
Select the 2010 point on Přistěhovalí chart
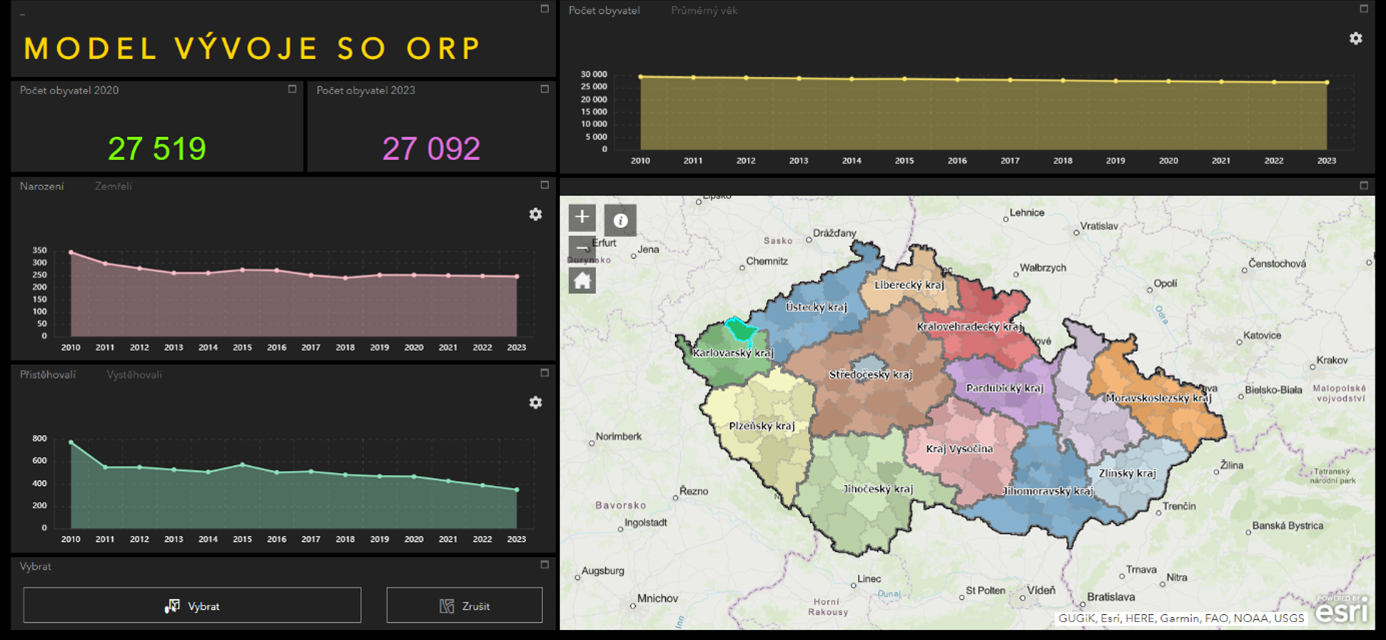pyautogui.click(x=70, y=442)
